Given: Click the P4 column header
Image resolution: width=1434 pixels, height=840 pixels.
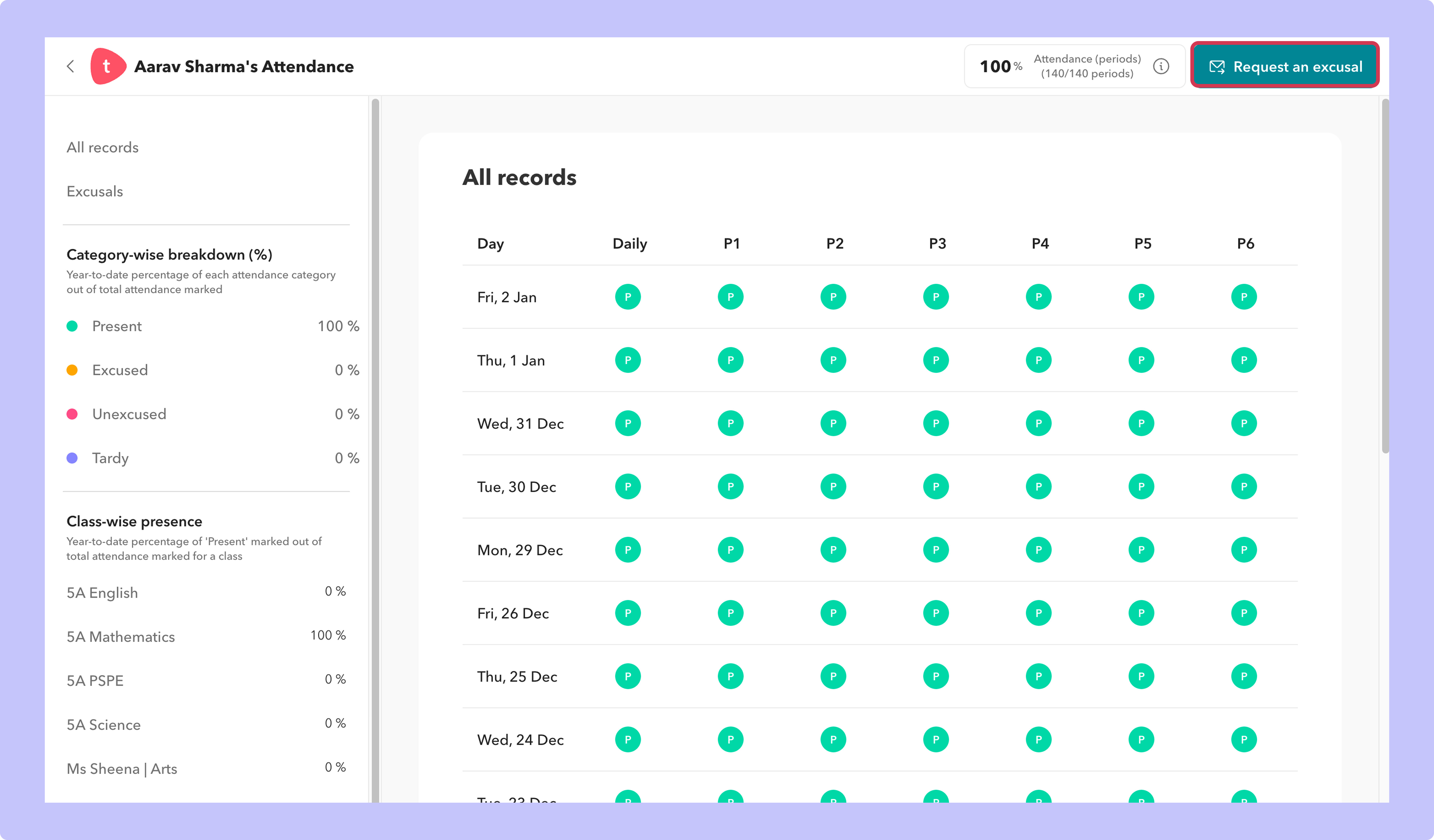Looking at the screenshot, I should pos(1040,244).
